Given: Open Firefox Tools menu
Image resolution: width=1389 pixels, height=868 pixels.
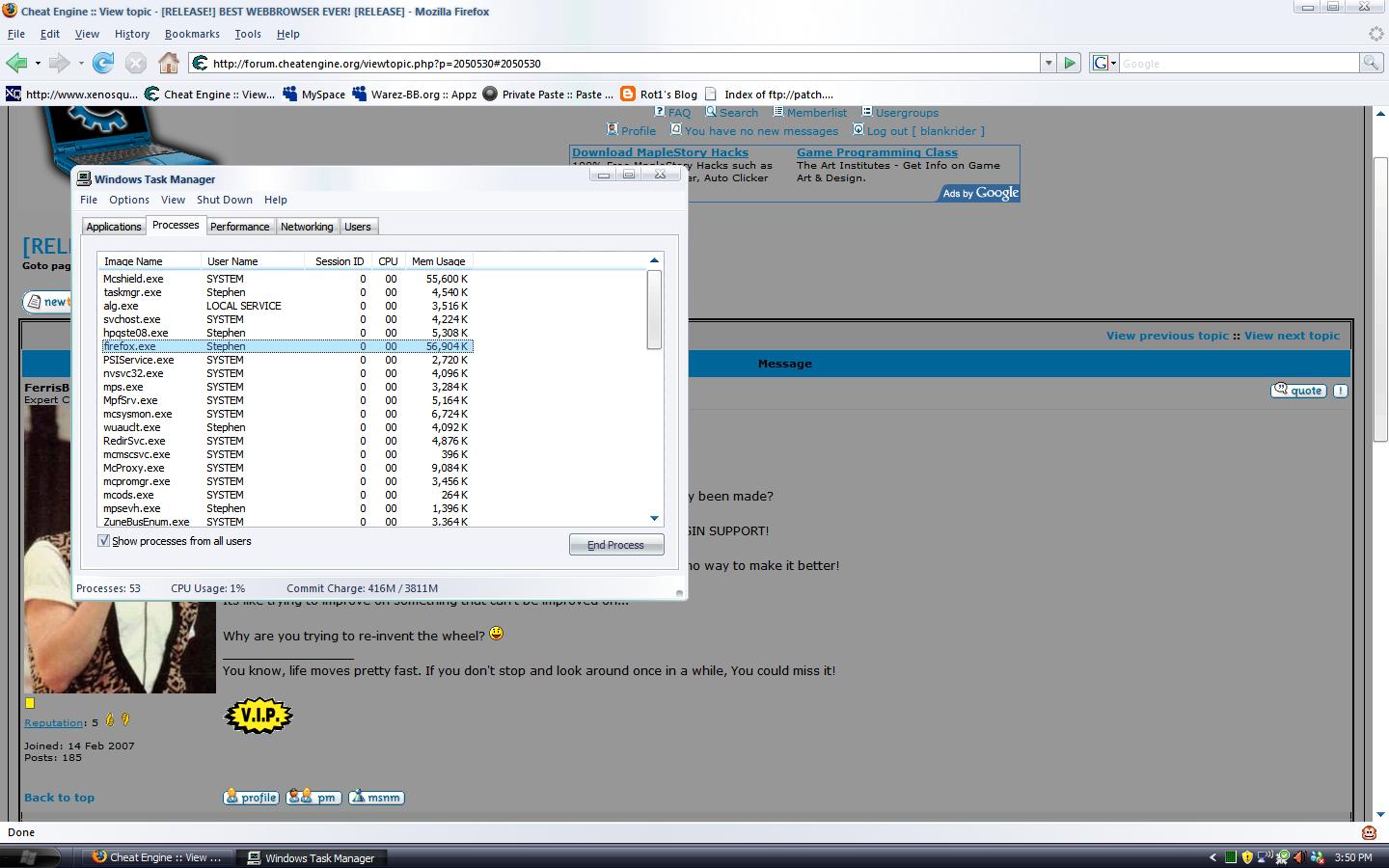Looking at the screenshot, I should 248,34.
